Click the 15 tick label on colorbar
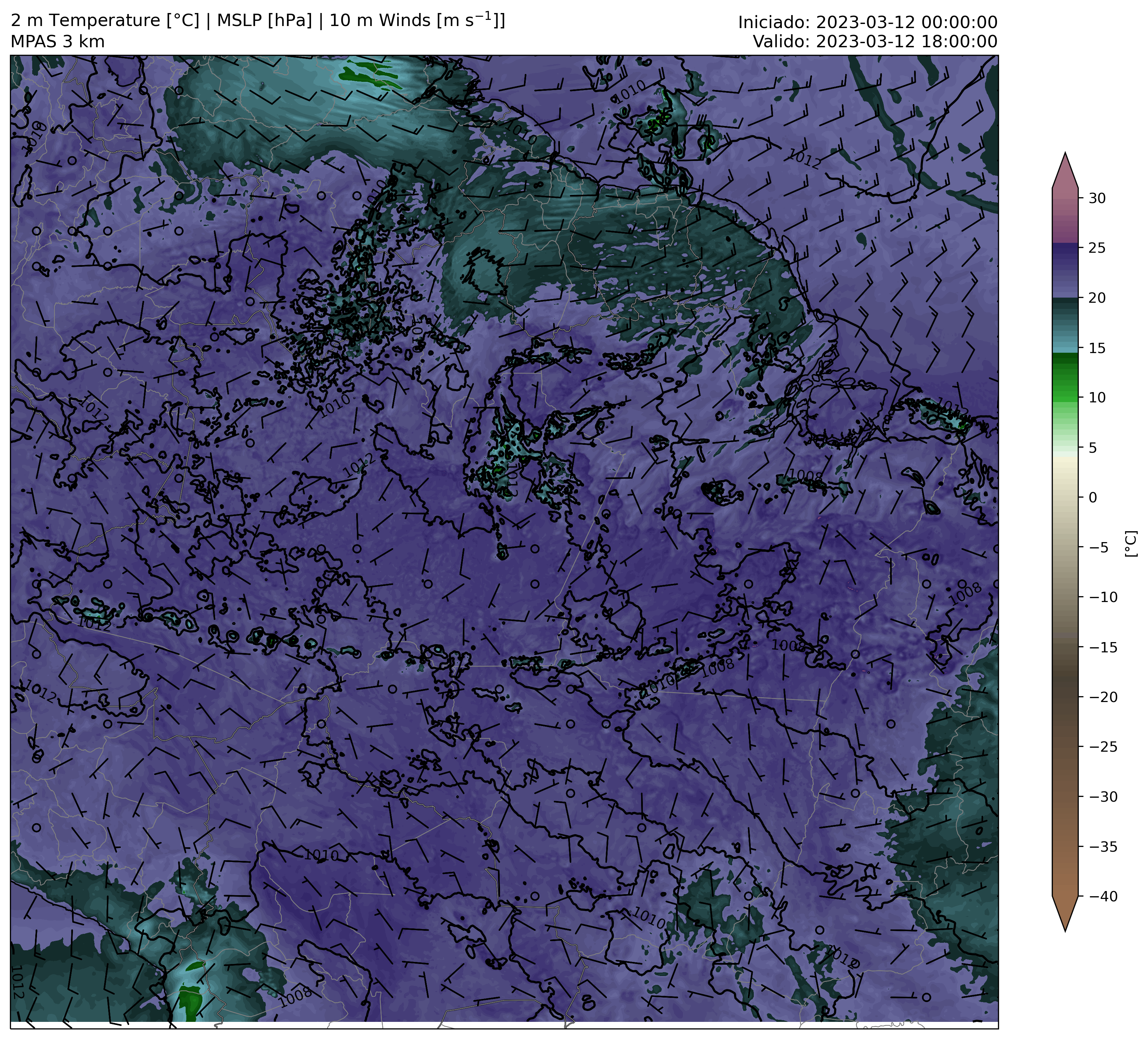 click(x=1097, y=348)
